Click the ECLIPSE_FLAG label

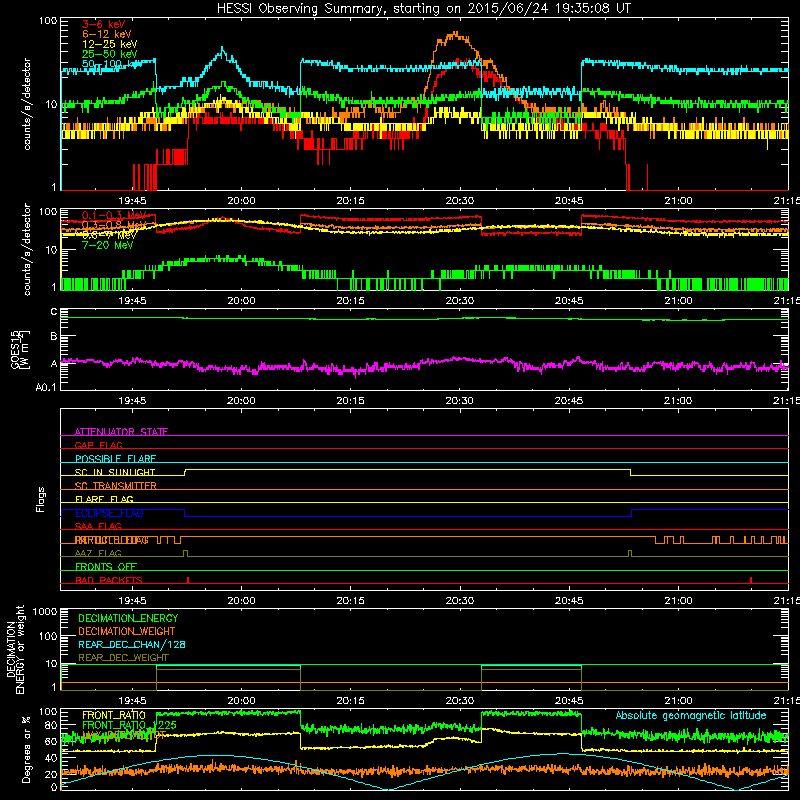pos(109,513)
